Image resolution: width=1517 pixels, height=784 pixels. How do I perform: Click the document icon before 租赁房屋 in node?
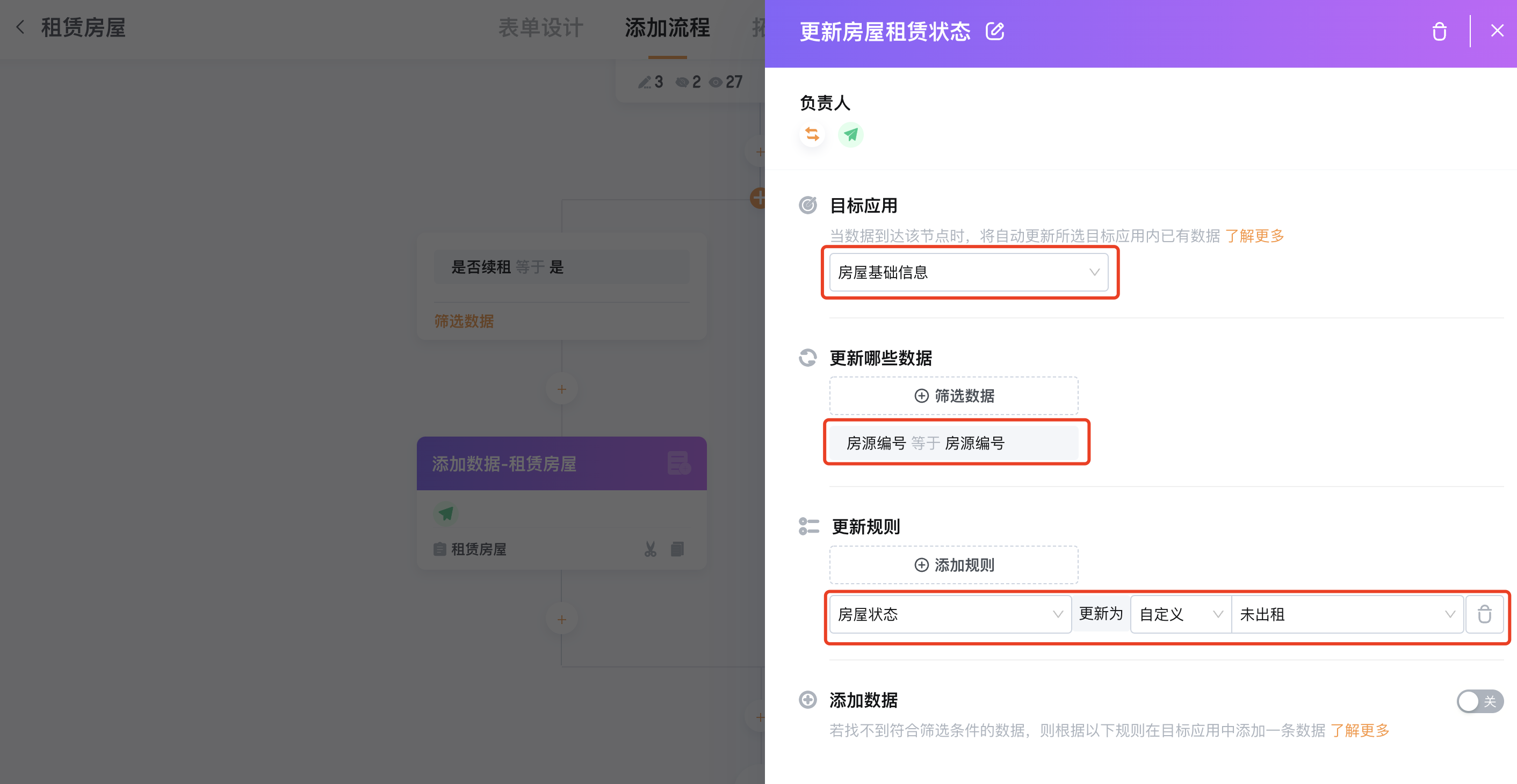[x=439, y=549]
